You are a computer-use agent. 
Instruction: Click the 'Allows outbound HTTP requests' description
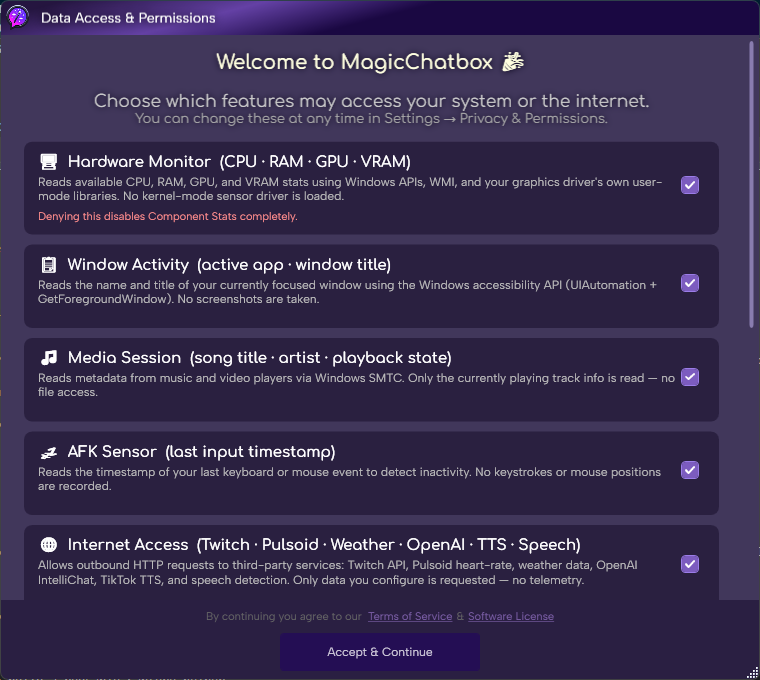(337, 572)
